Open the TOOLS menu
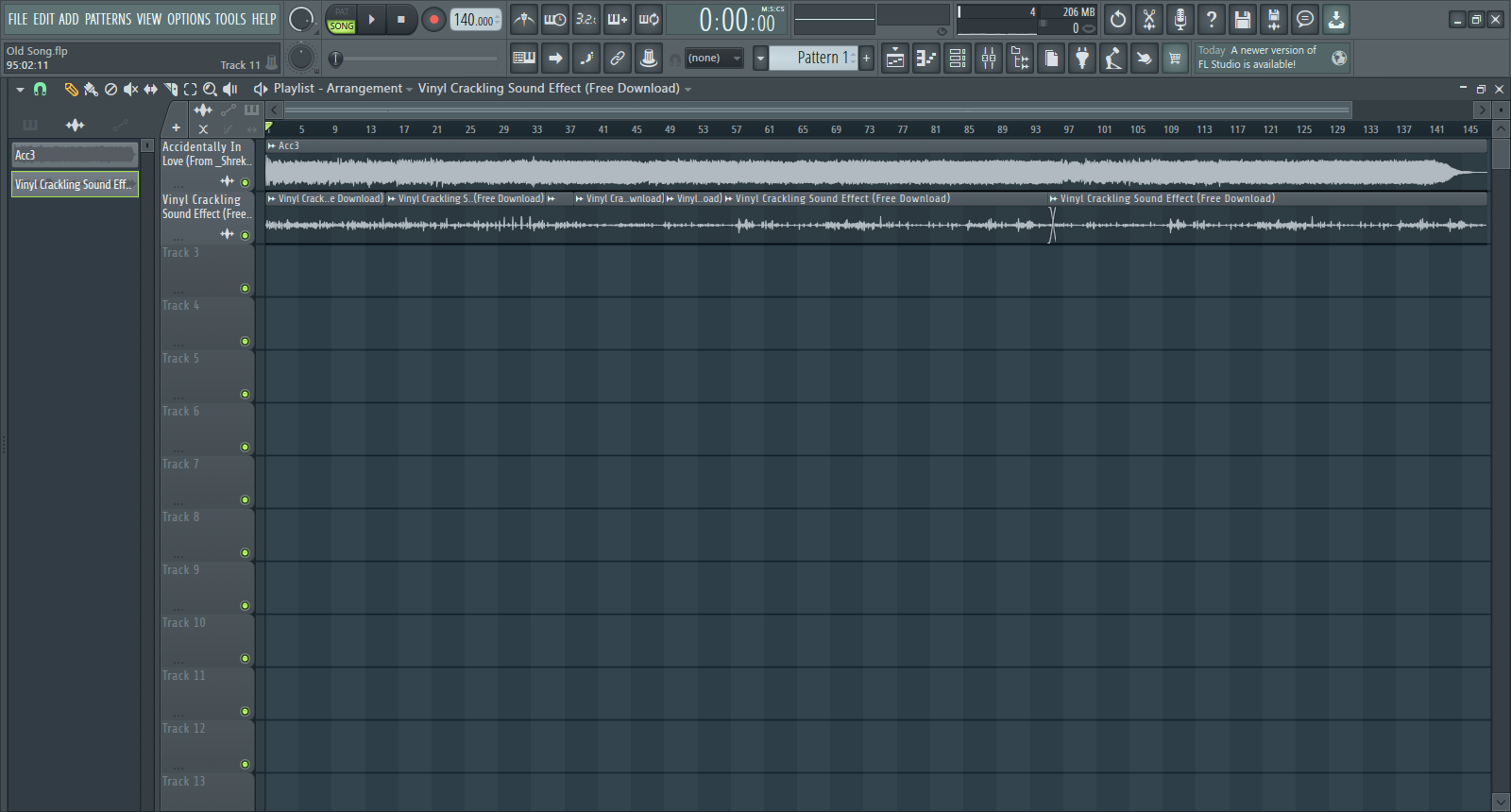1511x812 pixels. point(229,19)
